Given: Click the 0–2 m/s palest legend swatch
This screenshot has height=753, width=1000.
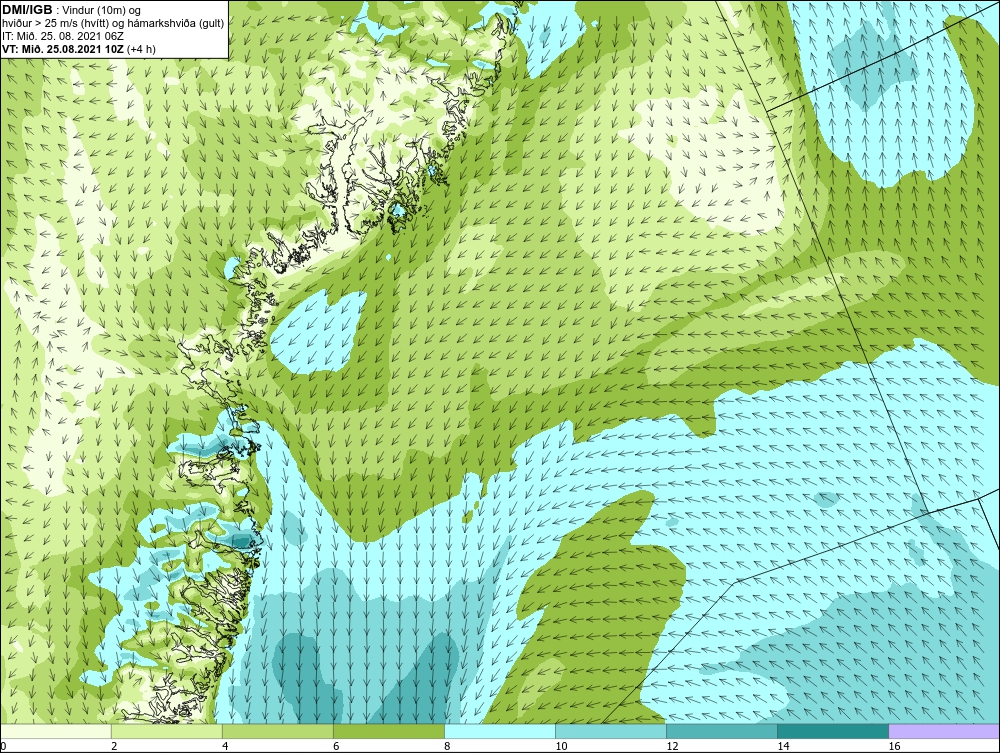Looking at the screenshot, I should tap(55, 731).
